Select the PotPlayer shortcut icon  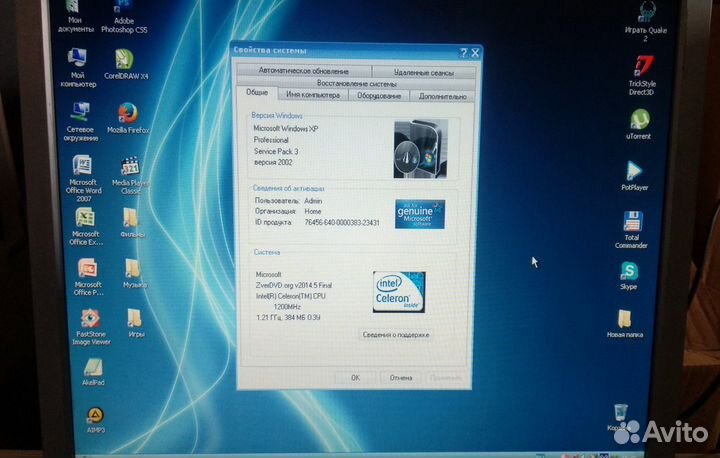click(x=634, y=170)
